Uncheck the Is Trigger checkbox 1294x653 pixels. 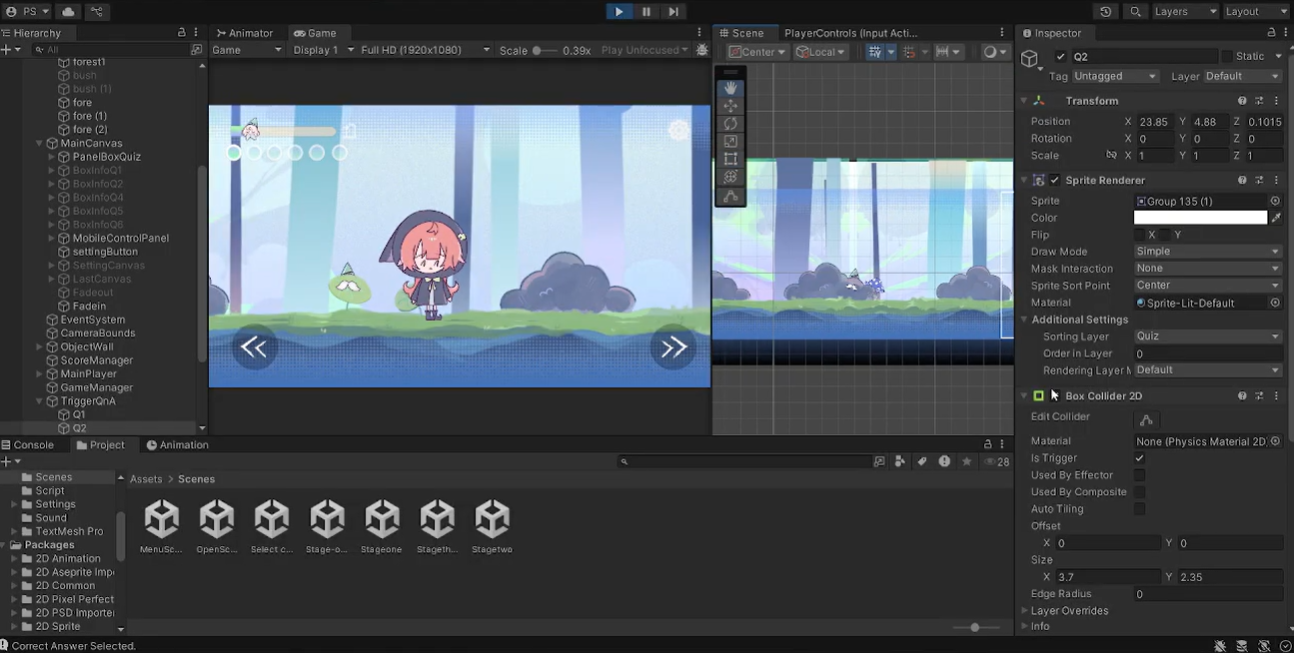click(1139, 458)
